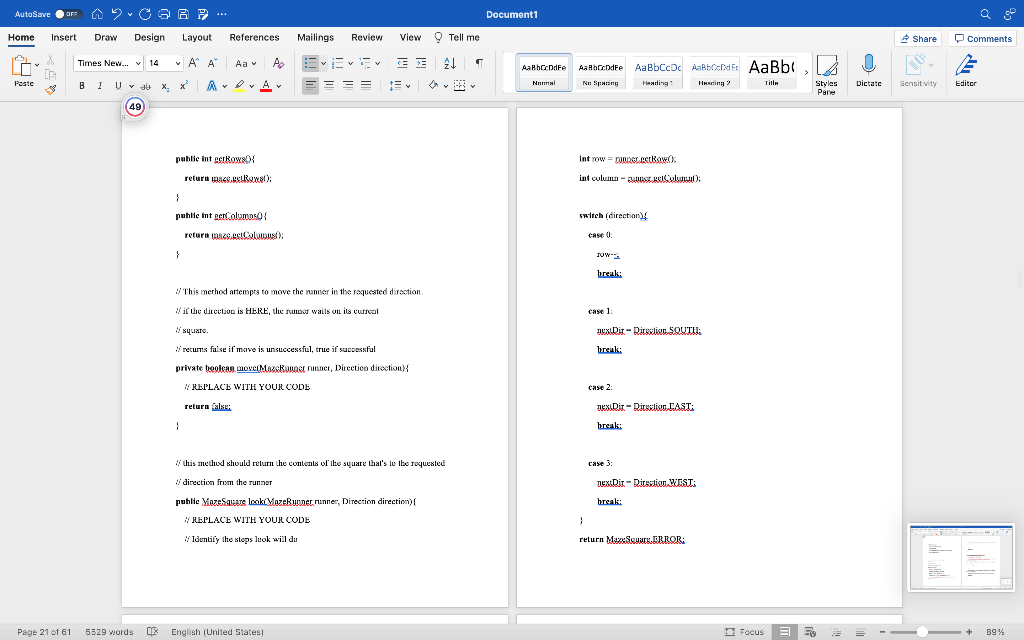Save the document with floppy icon

184,14
